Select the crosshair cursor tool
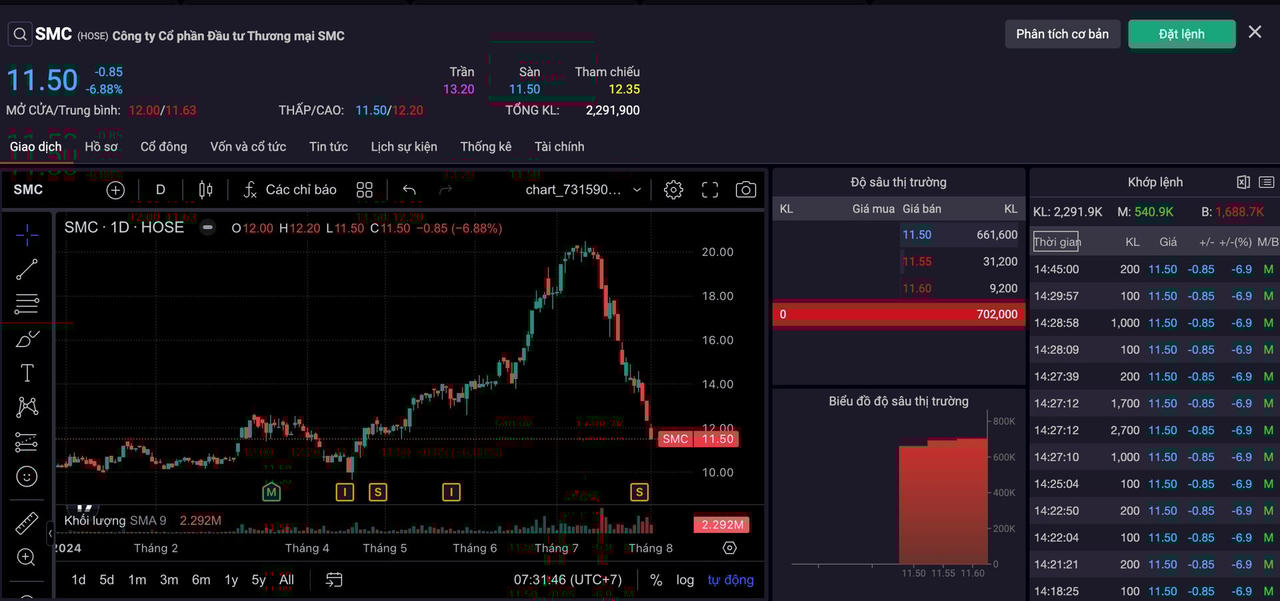Image resolution: width=1280 pixels, height=601 pixels. pos(27,235)
